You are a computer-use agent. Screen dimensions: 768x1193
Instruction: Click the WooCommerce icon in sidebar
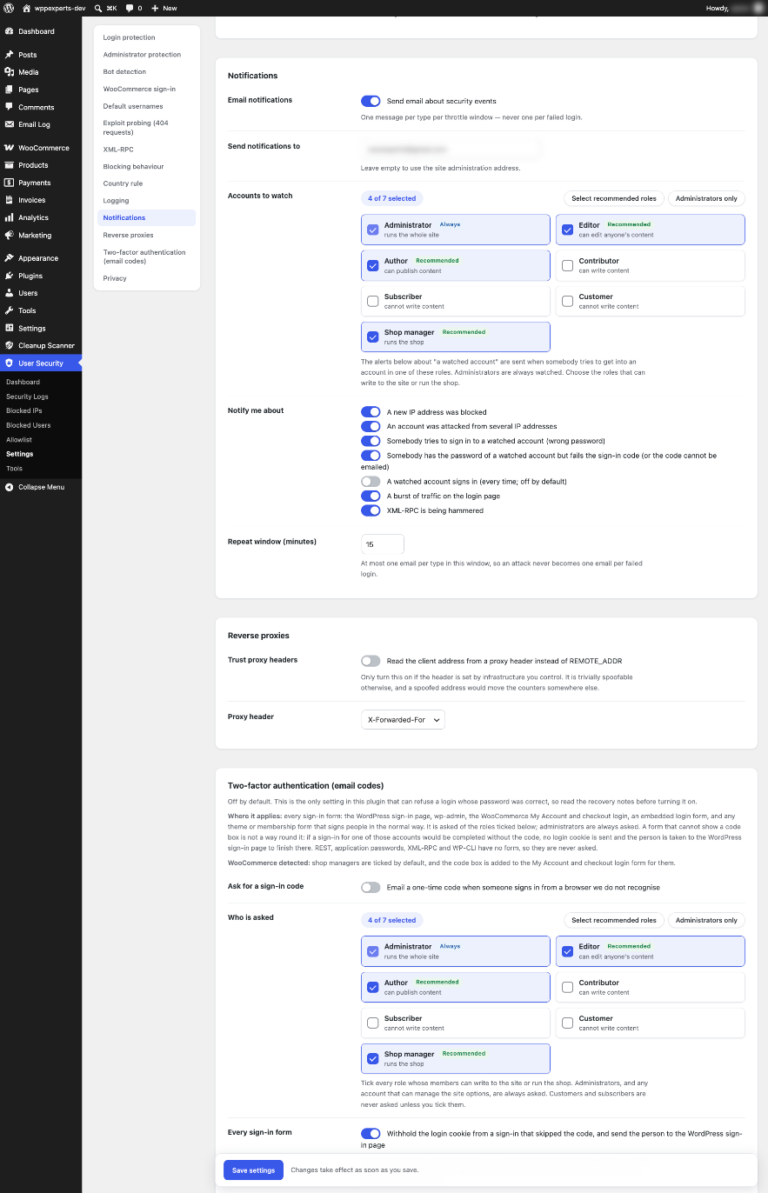click(x=9, y=148)
